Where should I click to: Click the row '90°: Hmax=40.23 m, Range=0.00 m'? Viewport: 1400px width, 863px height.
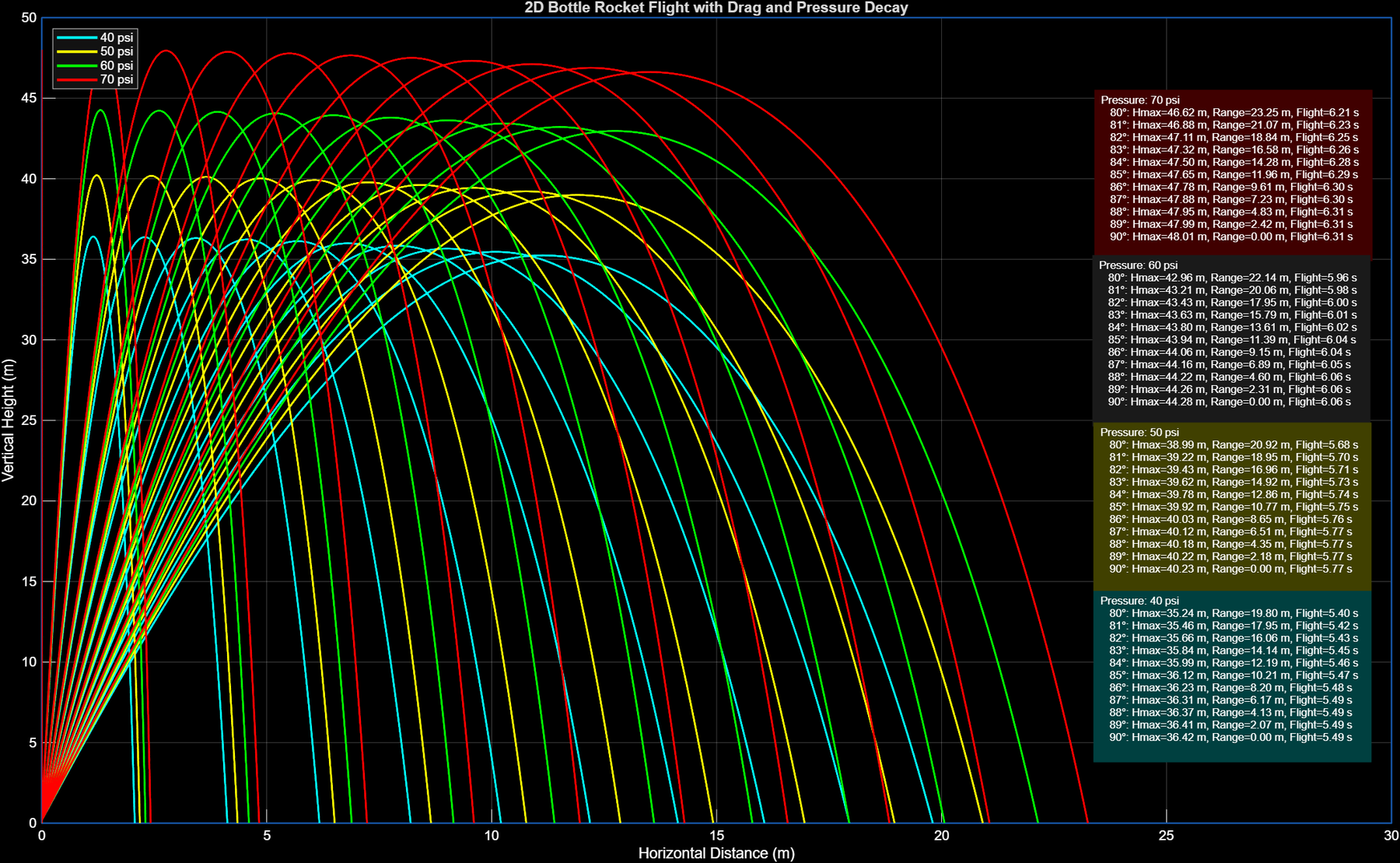click(1231, 569)
